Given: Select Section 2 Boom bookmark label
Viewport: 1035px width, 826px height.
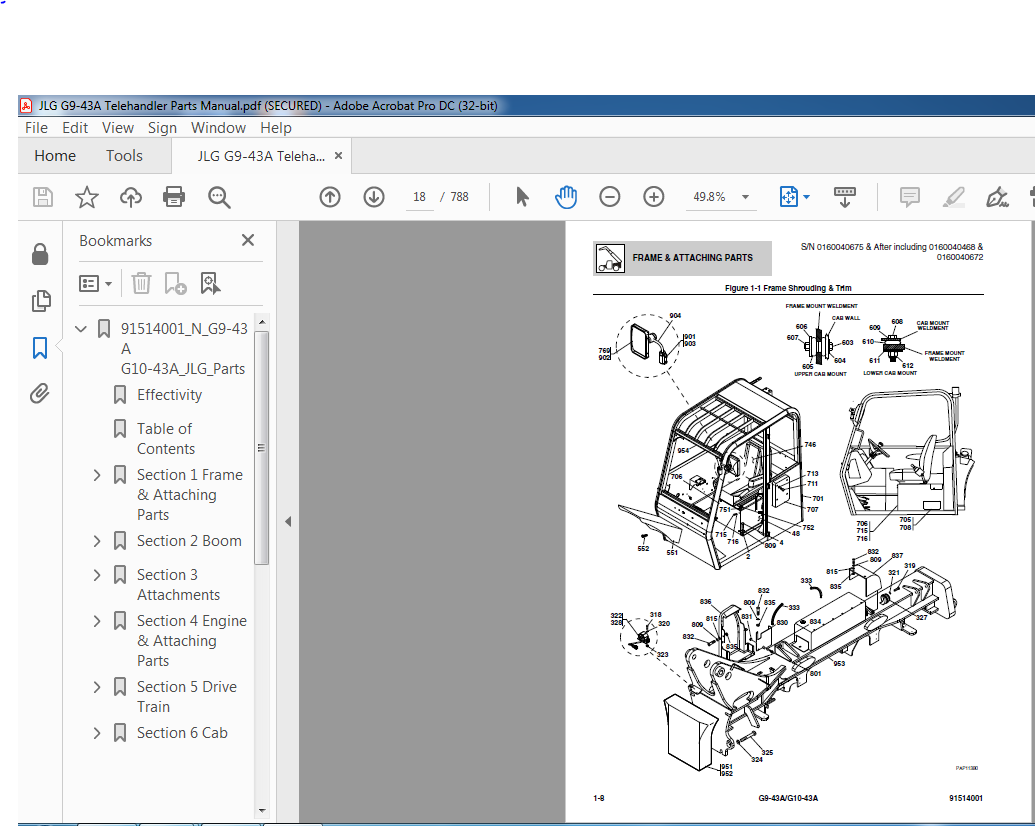Looking at the screenshot, I should tap(189, 541).
